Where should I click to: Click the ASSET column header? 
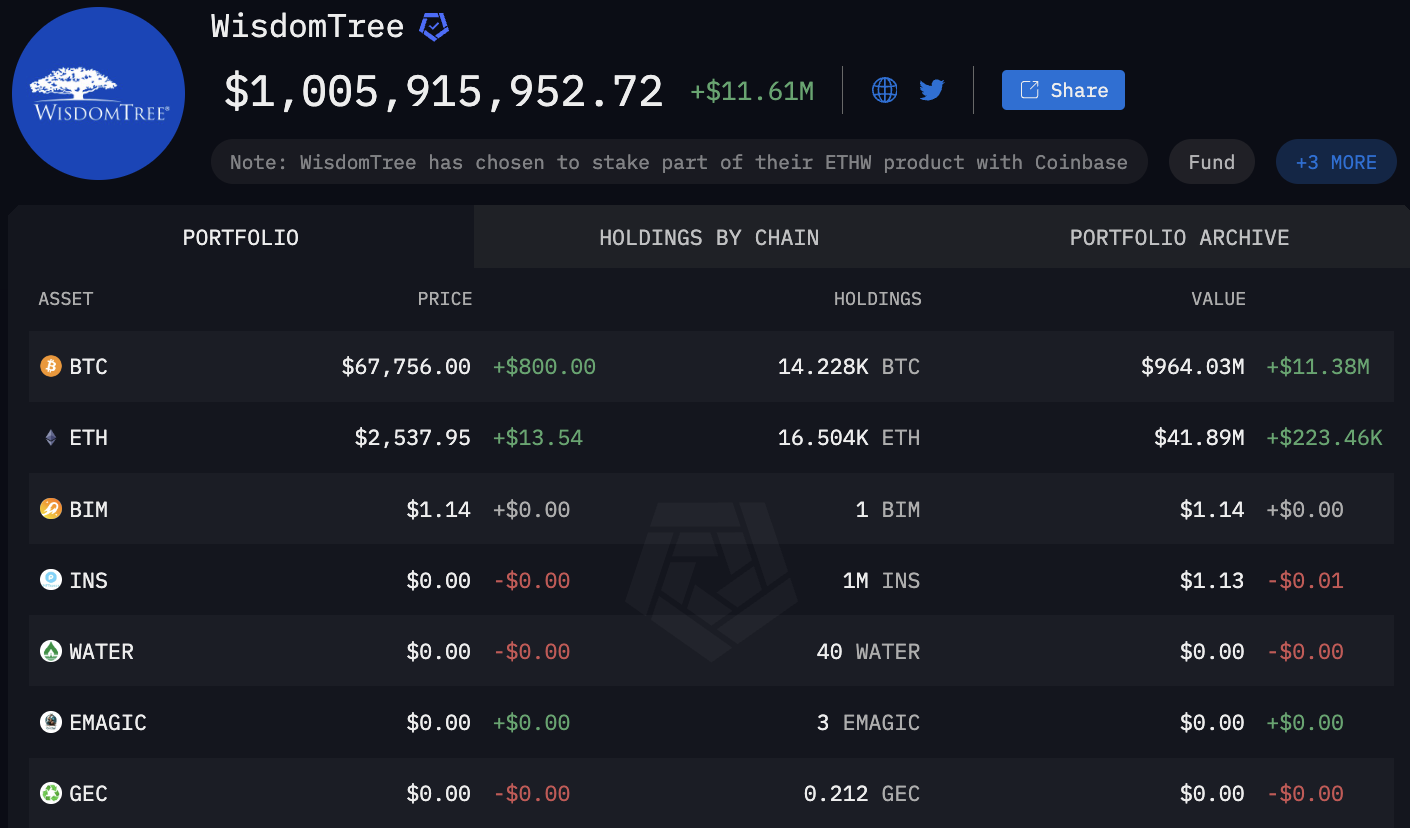pyautogui.click(x=66, y=299)
